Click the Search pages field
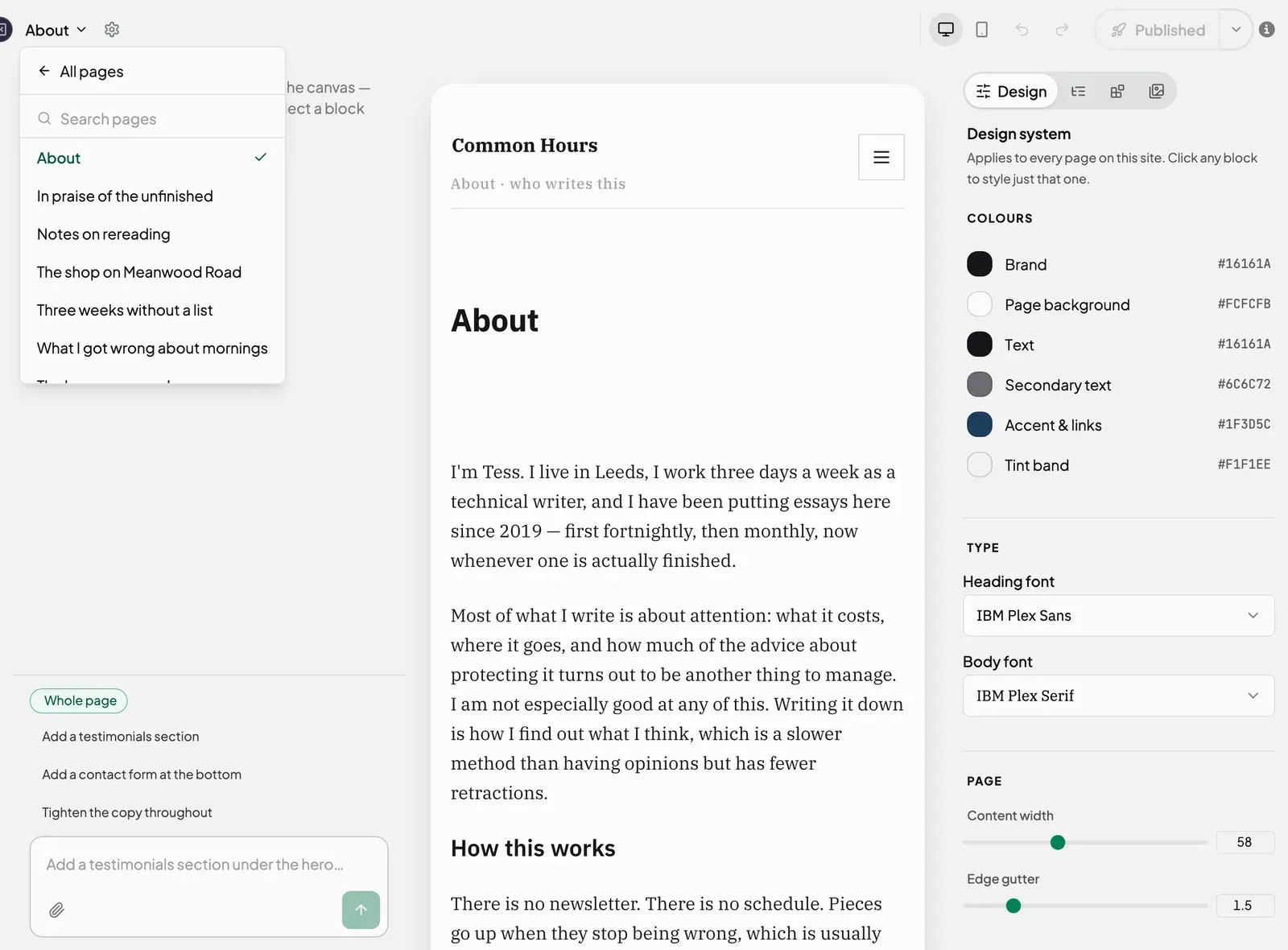 point(153,119)
